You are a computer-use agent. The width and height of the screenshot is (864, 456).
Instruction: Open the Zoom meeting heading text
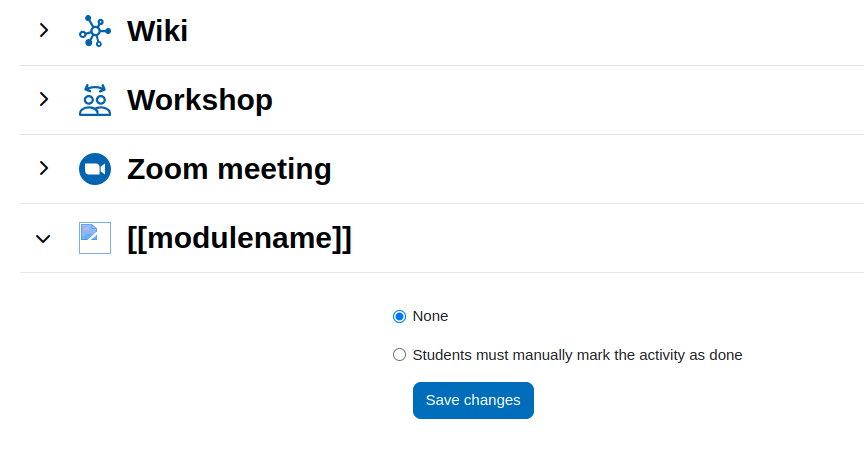tap(229, 169)
